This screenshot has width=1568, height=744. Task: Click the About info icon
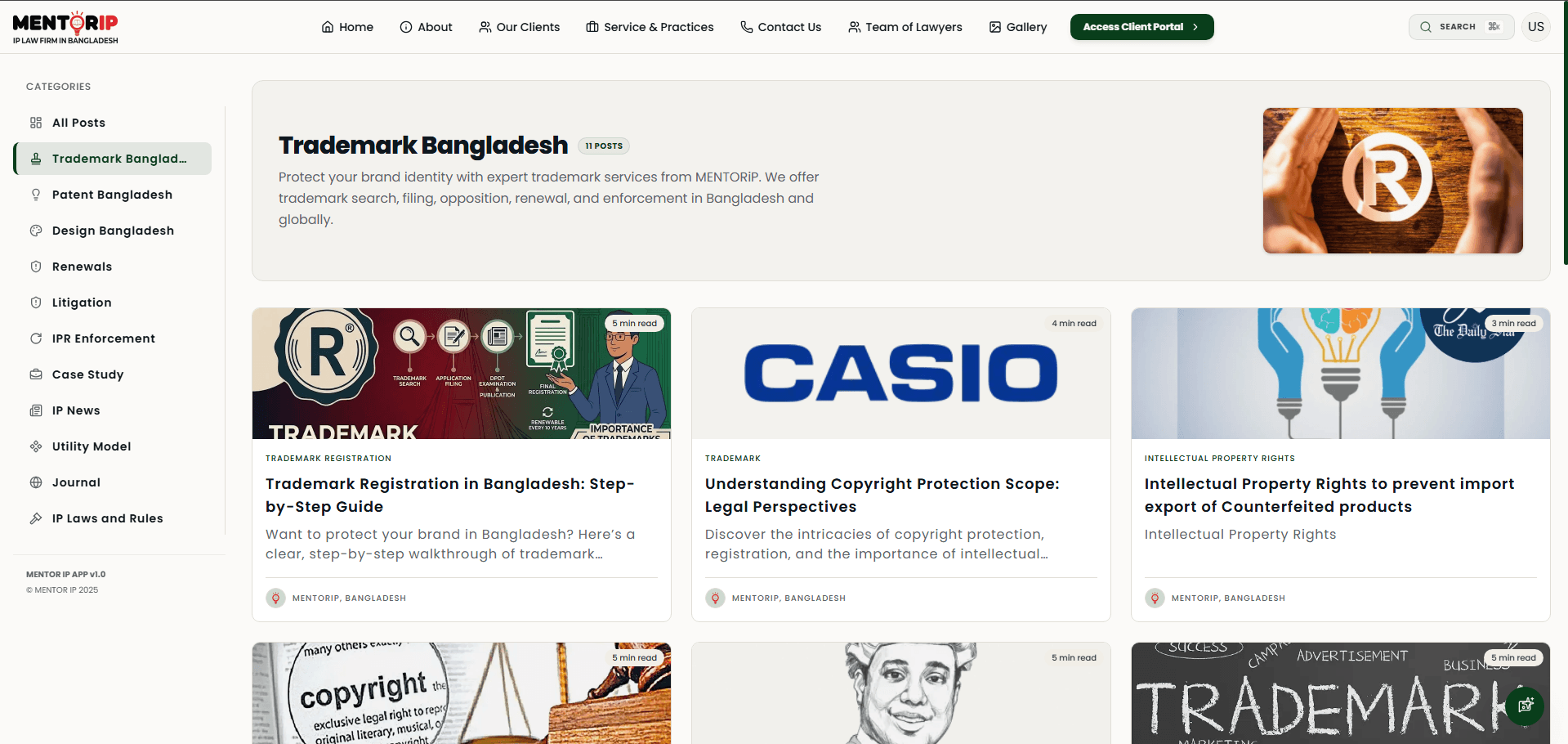[406, 27]
